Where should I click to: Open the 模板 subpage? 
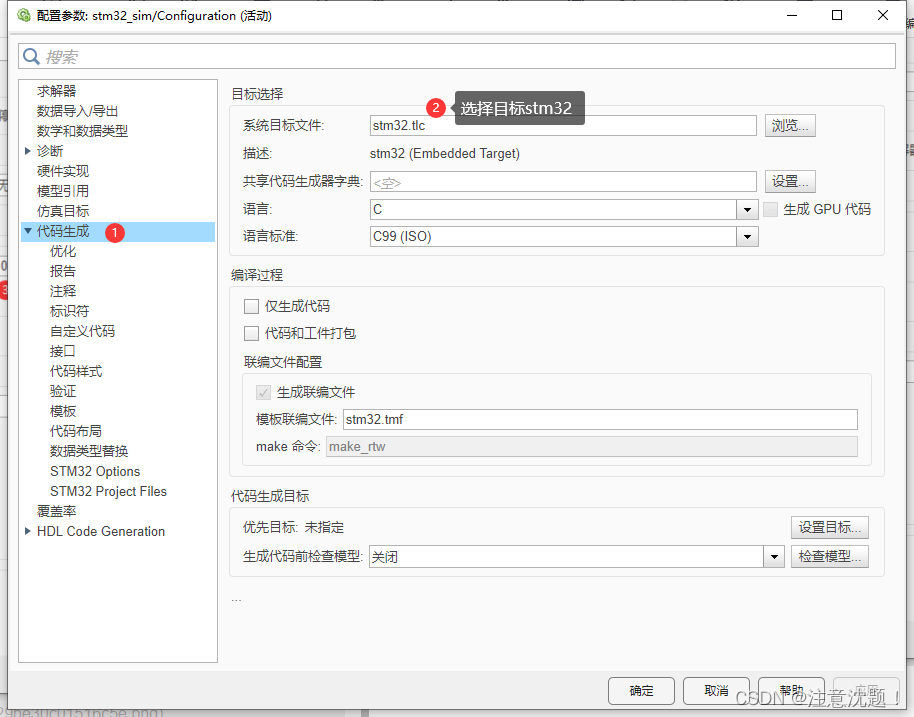tap(63, 411)
